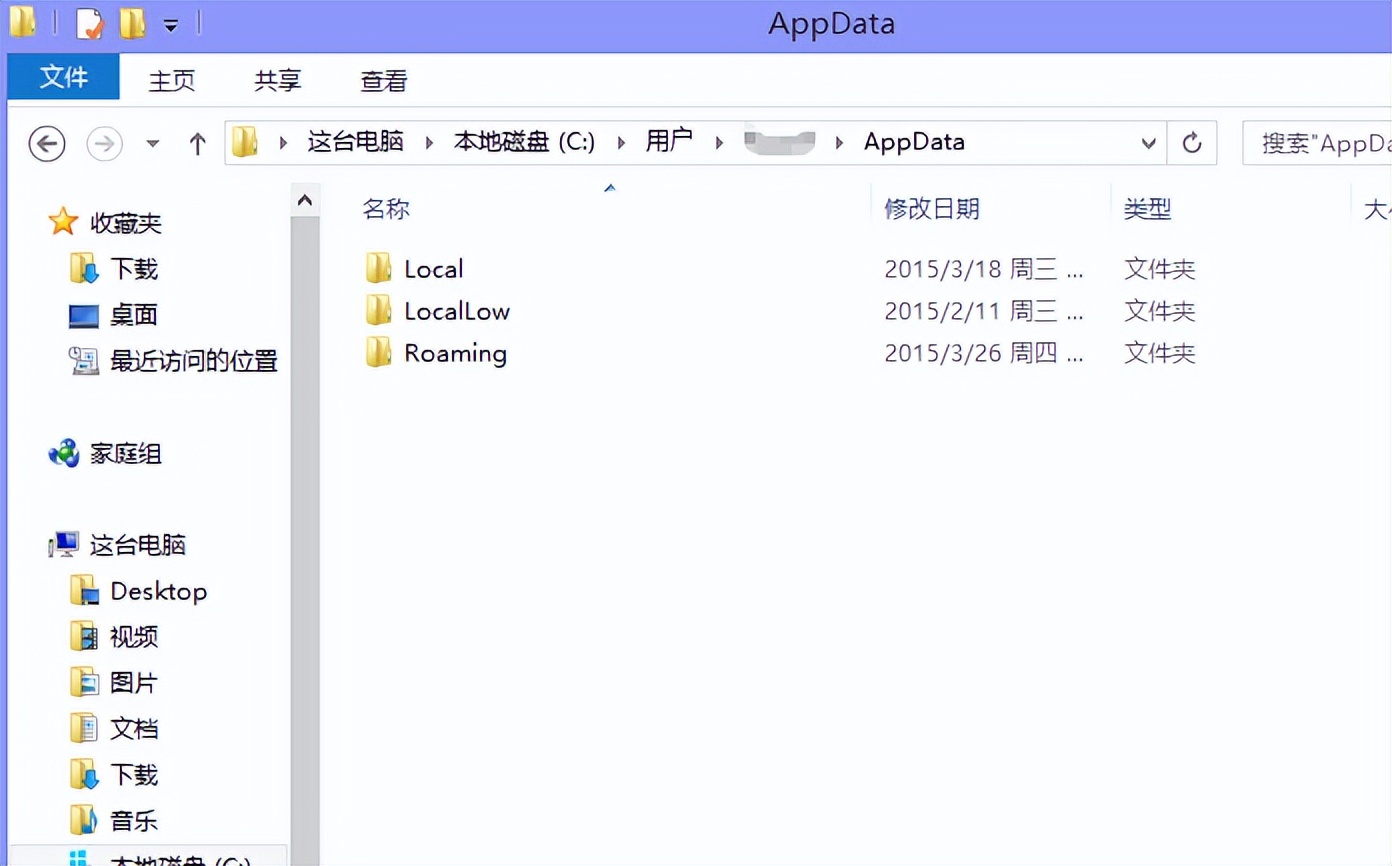The width and height of the screenshot is (1392, 866).
Task: Select the LocalLow folder icon
Action: pos(378,310)
